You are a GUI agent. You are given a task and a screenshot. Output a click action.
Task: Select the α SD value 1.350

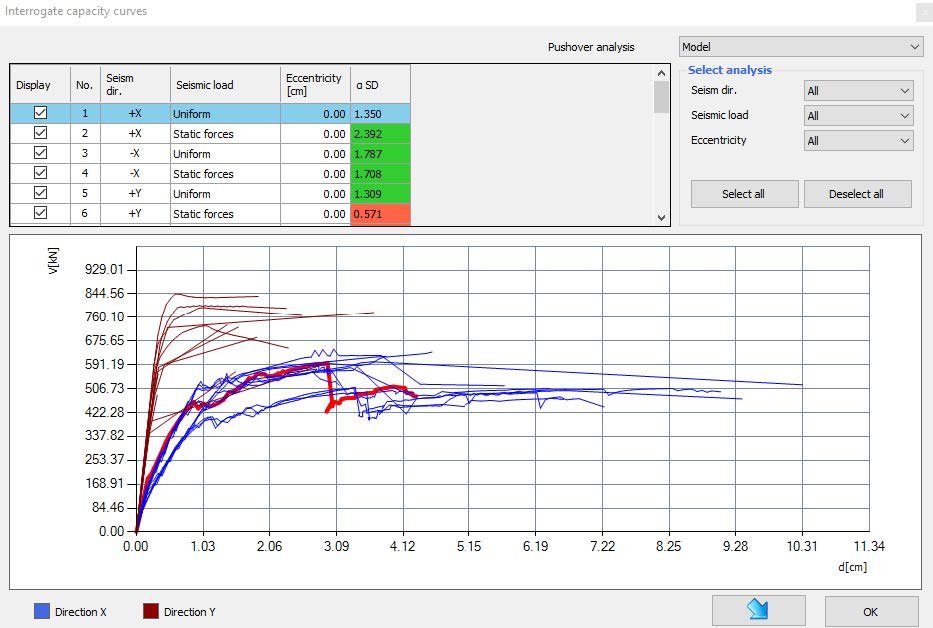(x=380, y=114)
